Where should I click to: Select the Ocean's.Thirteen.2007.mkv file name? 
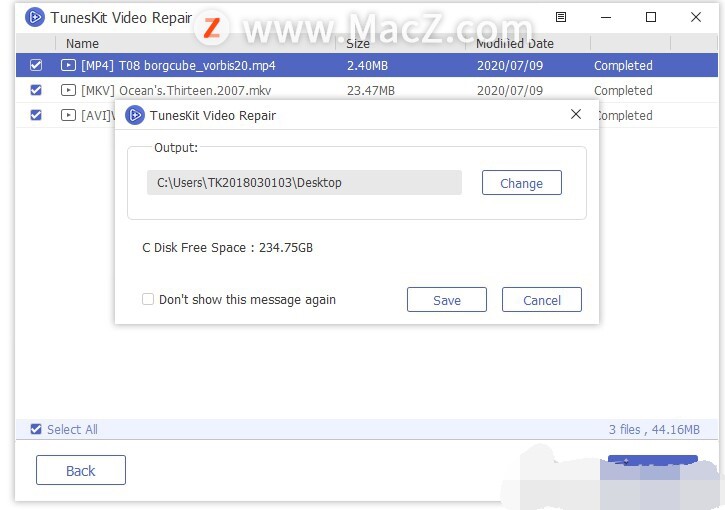pos(176,91)
